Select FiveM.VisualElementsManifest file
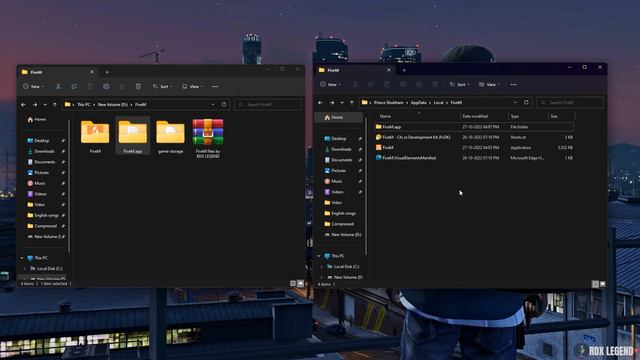The height and width of the screenshot is (360, 640). click(x=474, y=158)
